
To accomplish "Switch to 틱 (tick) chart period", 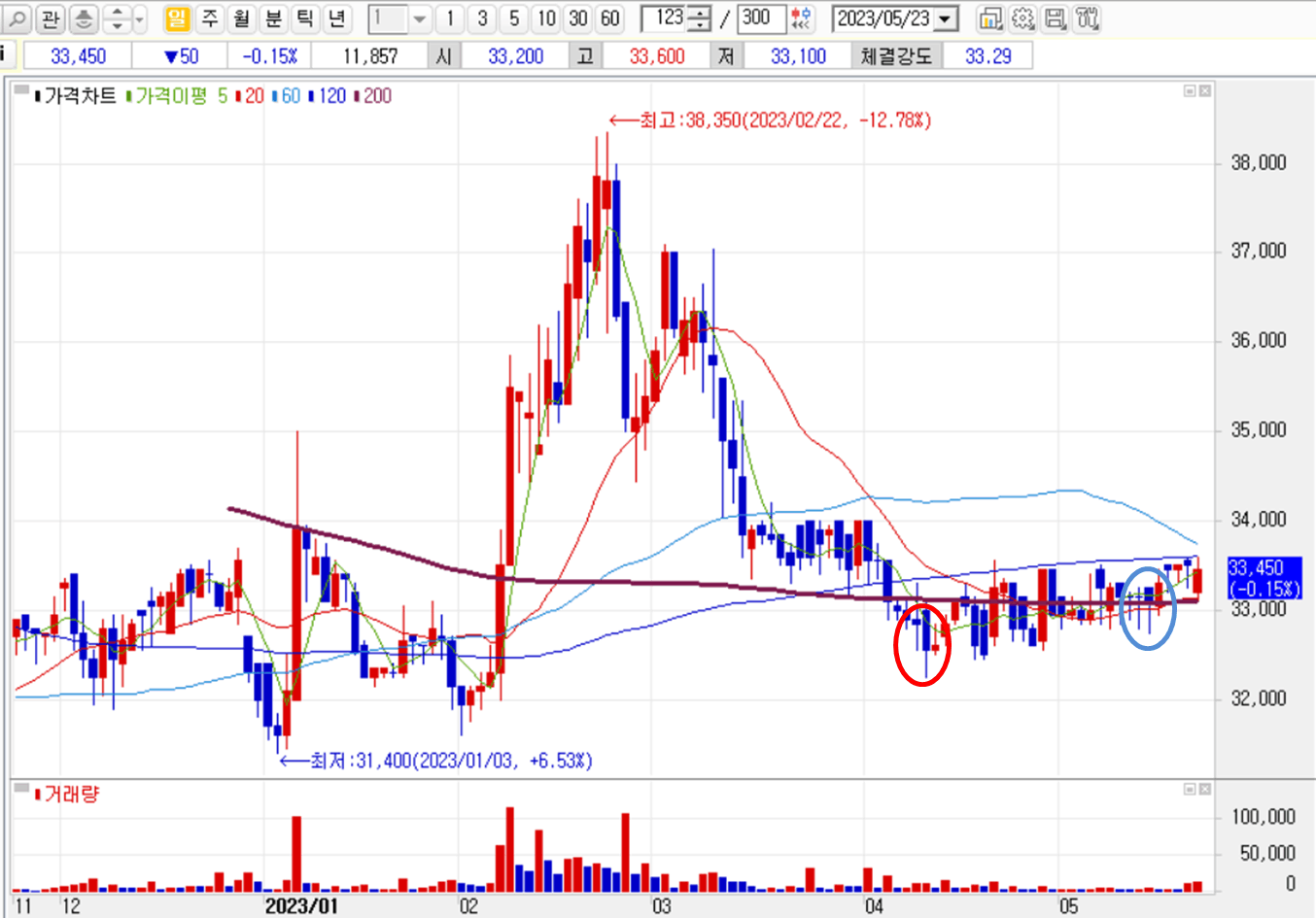I will pyautogui.click(x=305, y=18).
